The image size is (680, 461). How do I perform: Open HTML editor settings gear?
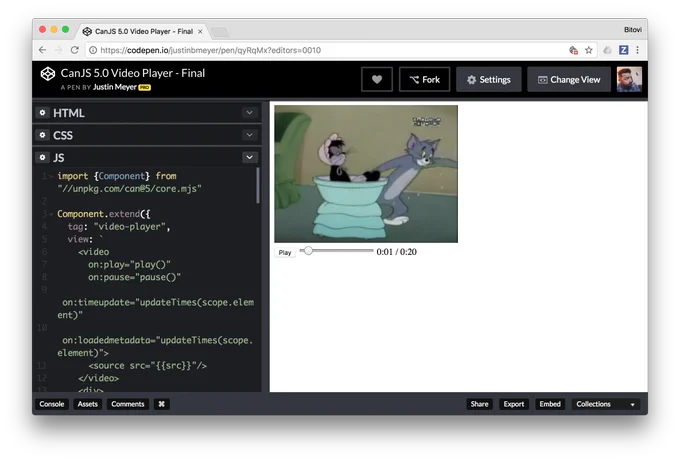click(x=42, y=113)
